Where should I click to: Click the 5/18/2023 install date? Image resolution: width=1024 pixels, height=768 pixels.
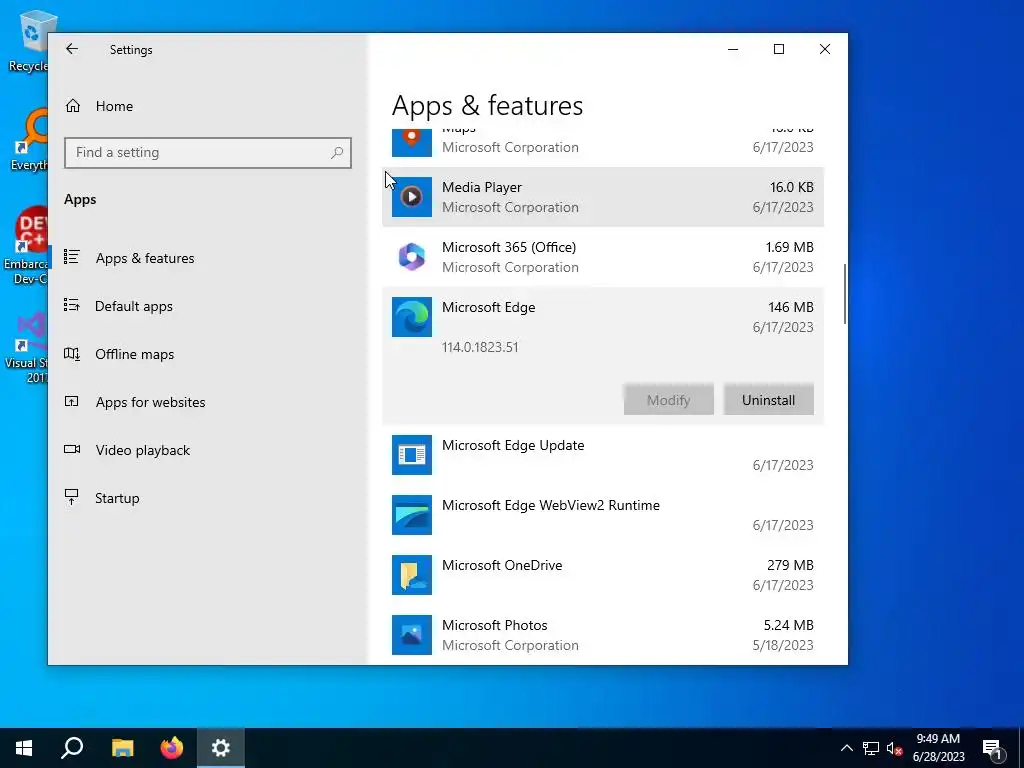pyautogui.click(x=783, y=645)
